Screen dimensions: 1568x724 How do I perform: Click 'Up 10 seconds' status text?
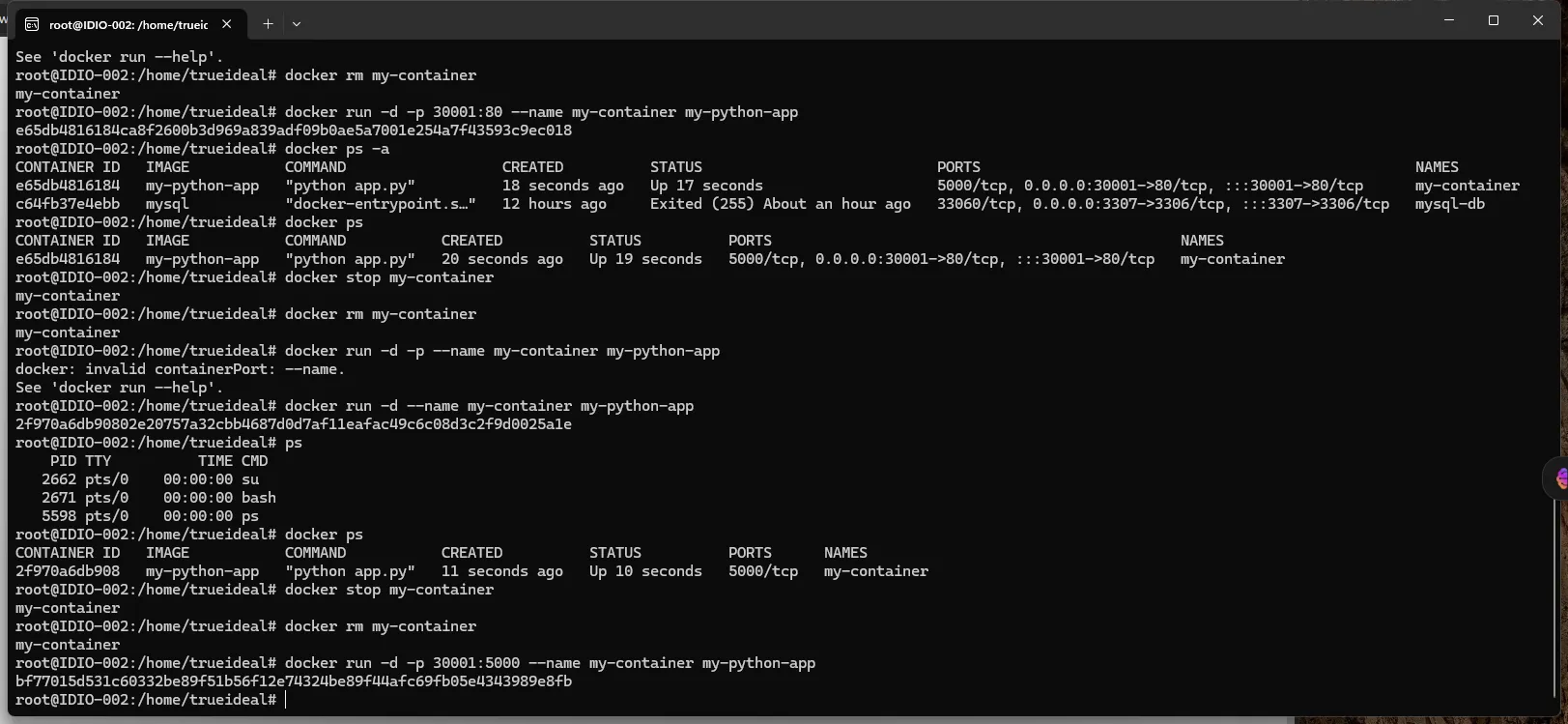(645, 571)
